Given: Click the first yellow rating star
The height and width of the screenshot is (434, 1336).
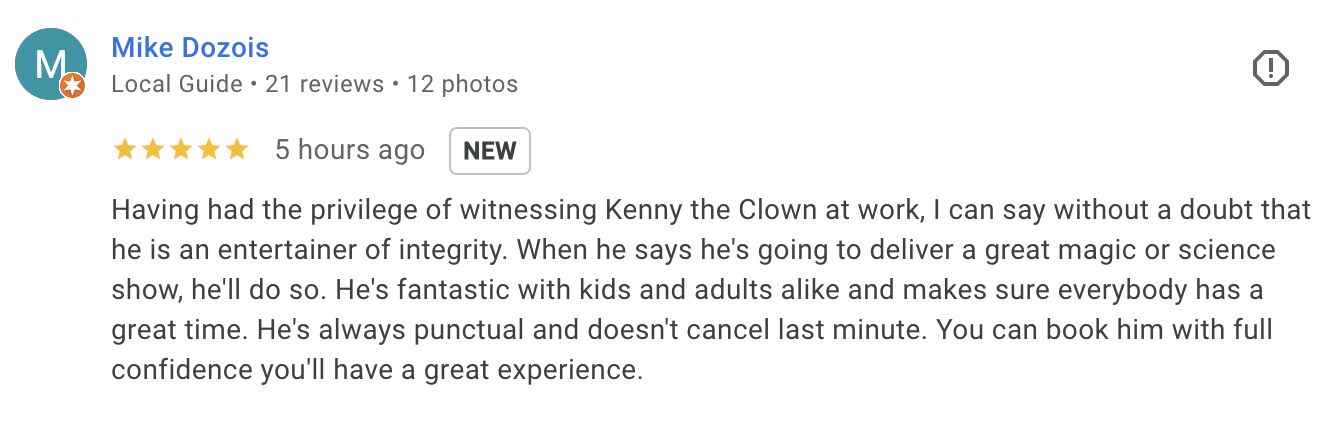Looking at the screenshot, I should pos(125,150).
